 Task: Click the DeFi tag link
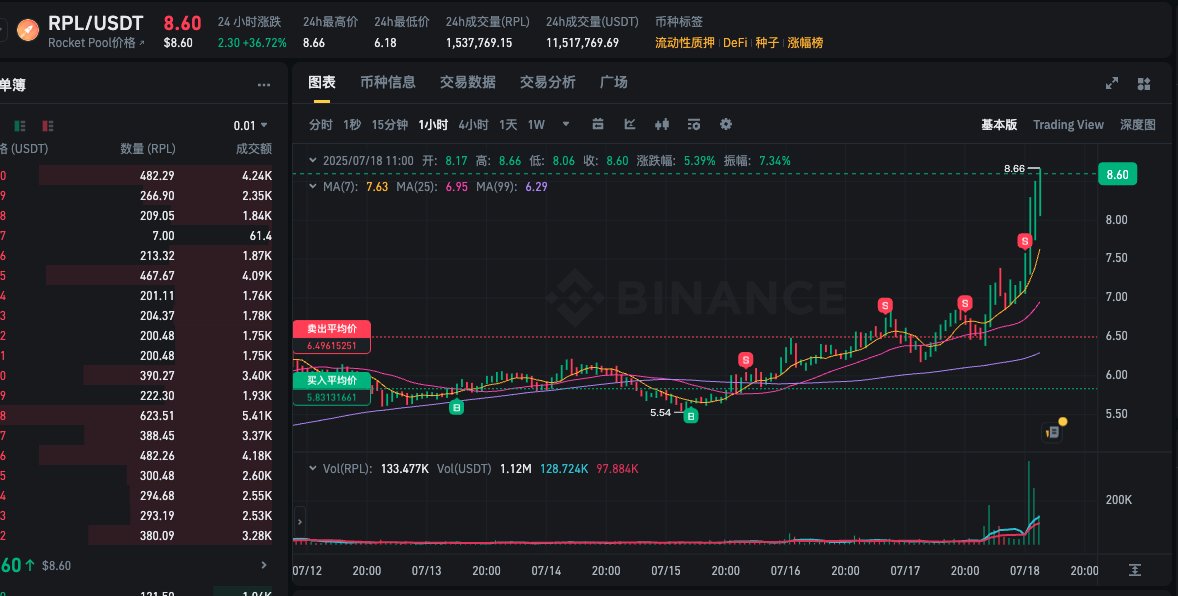(735, 43)
